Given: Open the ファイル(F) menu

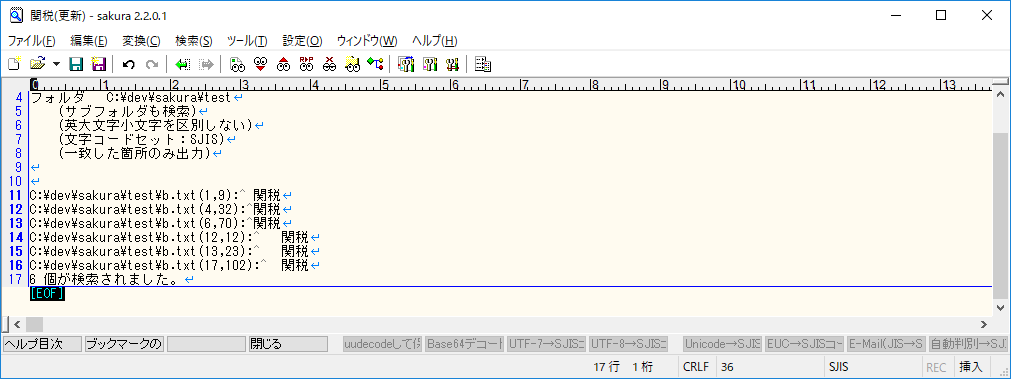Looking at the screenshot, I should click(x=32, y=41).
